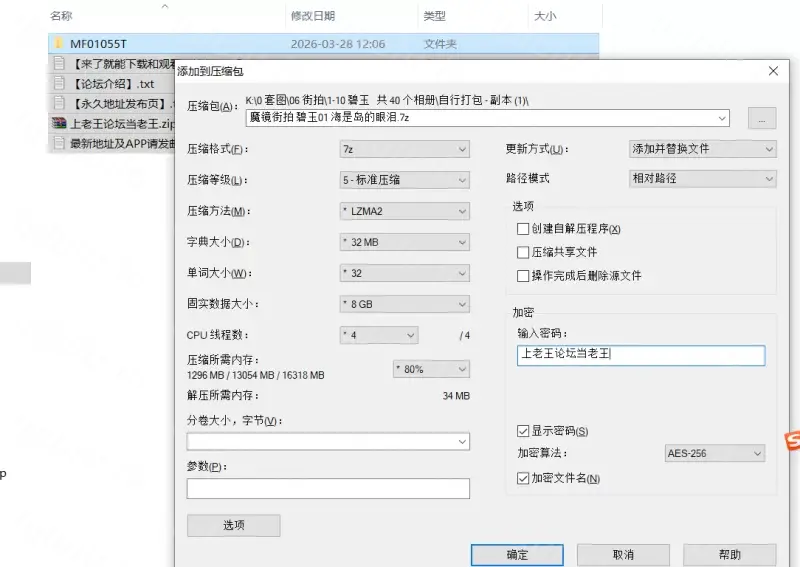This screenshot has height=567, width=800.
Task: Enable 创建自解压程序 checkbox
Action: (x=522, y=229)
